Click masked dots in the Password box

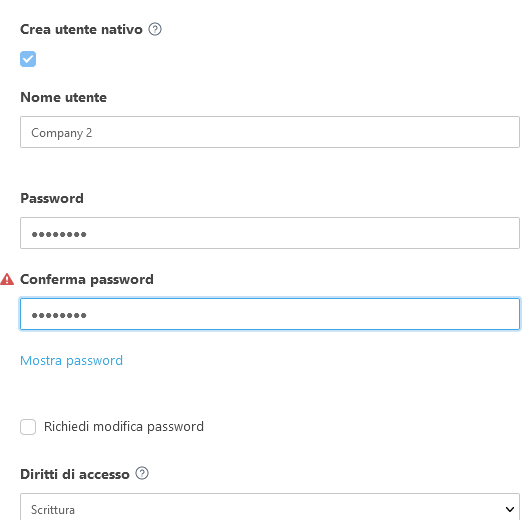pyautogui.click(x=59, y=234)
